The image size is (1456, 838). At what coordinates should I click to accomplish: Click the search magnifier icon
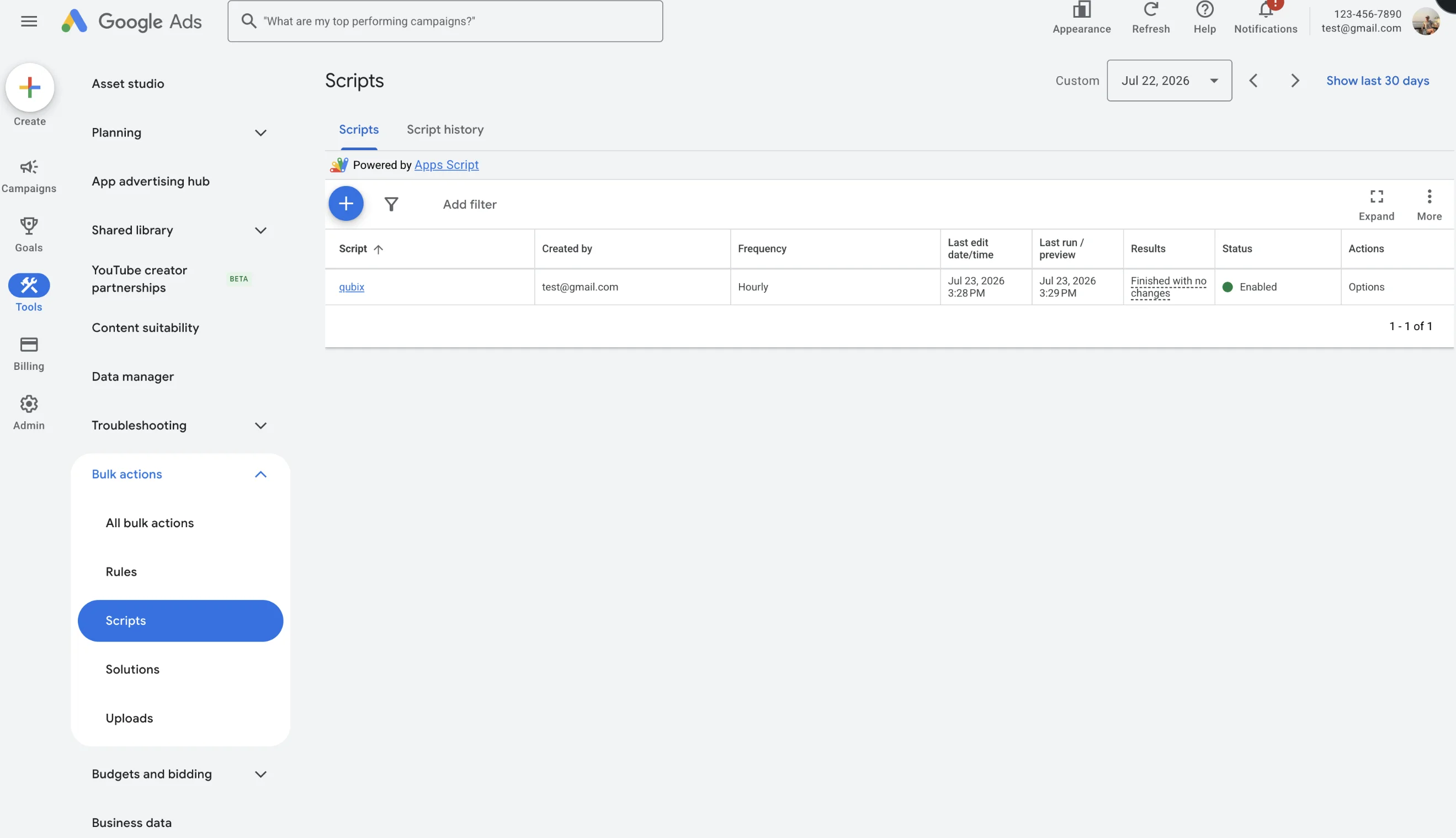tap(248, 22)
